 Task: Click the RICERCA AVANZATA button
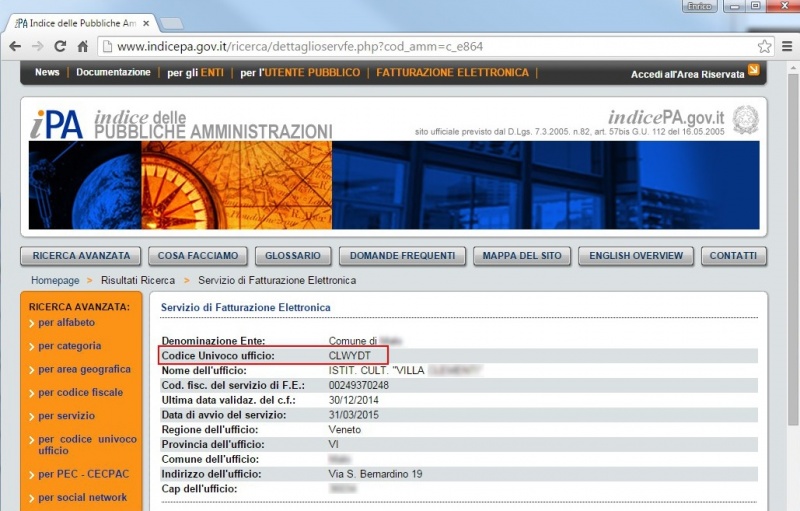pos(81,256)
